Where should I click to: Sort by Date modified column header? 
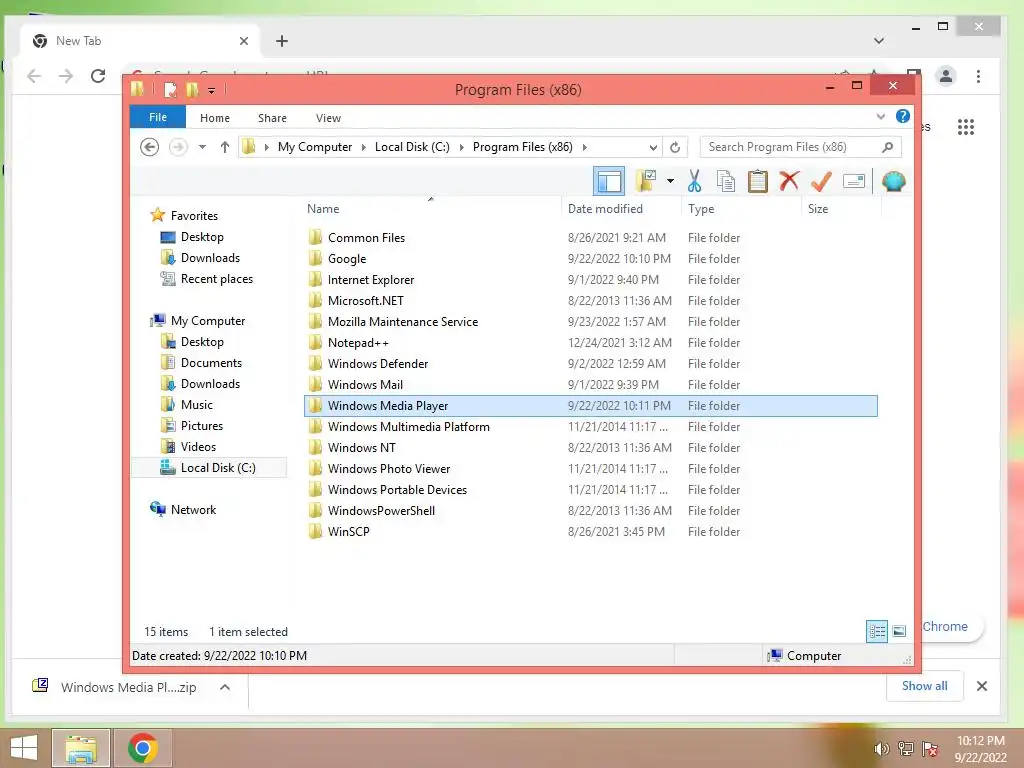point(620,208)
